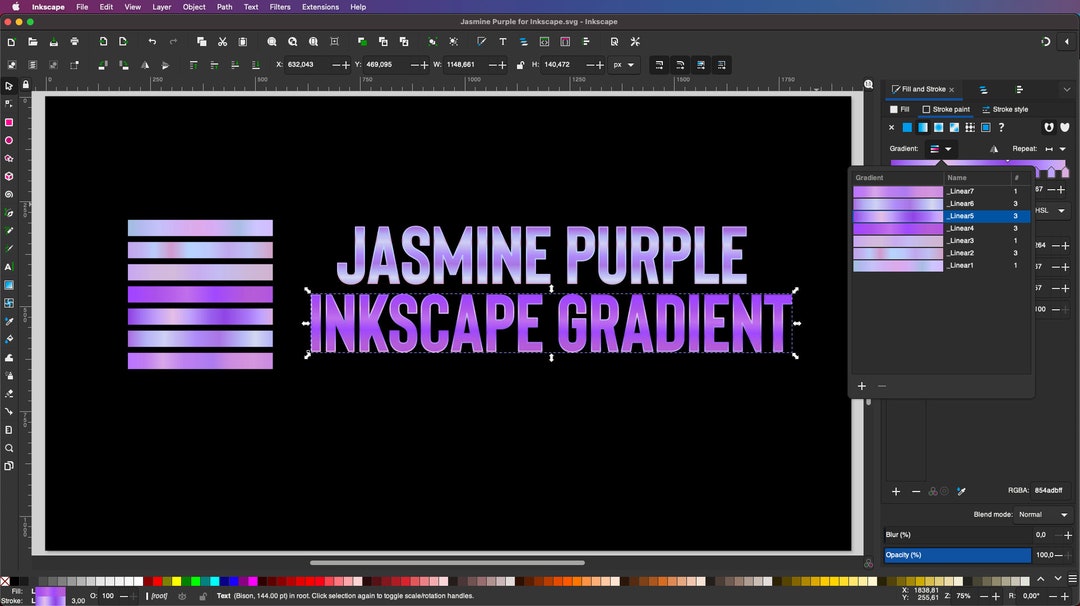Open the Filters menu
Image resolution: width=1080 pixels, height=606 pixels.
point(279,7)
